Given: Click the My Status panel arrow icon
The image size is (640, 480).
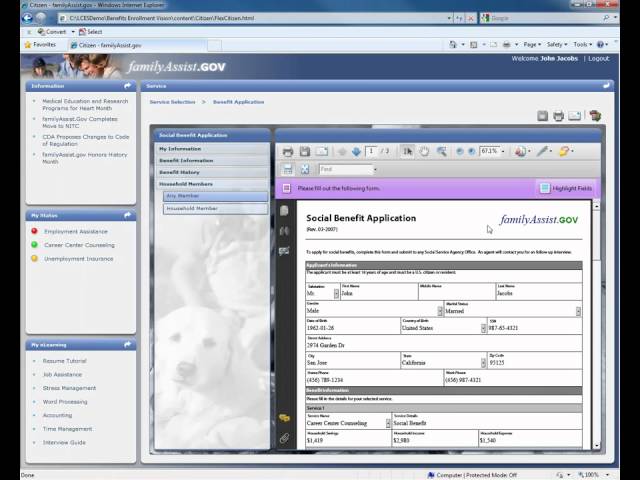Looking at the screenshot, I should 128,215.
